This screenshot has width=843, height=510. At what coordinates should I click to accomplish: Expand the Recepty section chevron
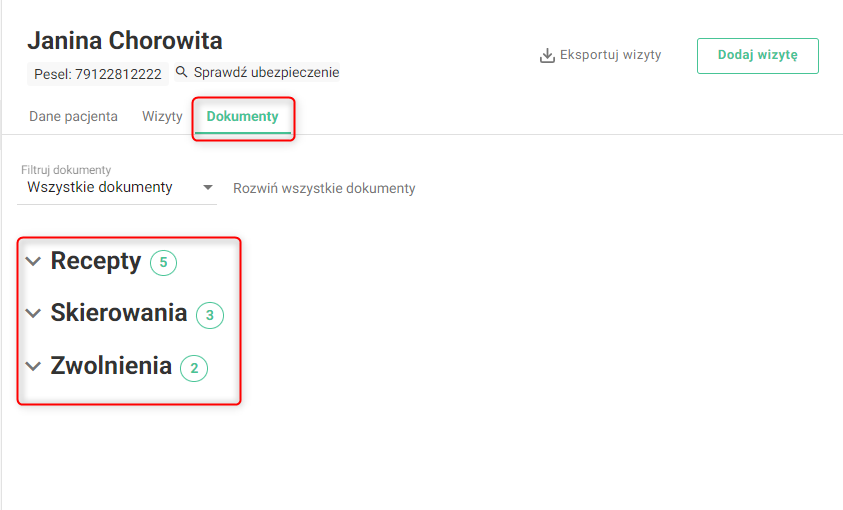(33, 262)
